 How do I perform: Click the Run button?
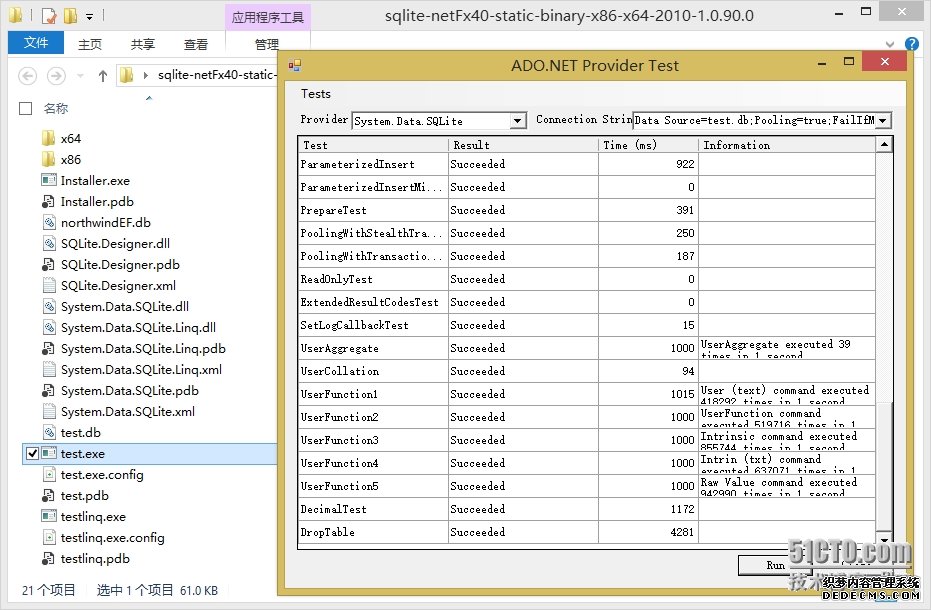click(775, 566)
